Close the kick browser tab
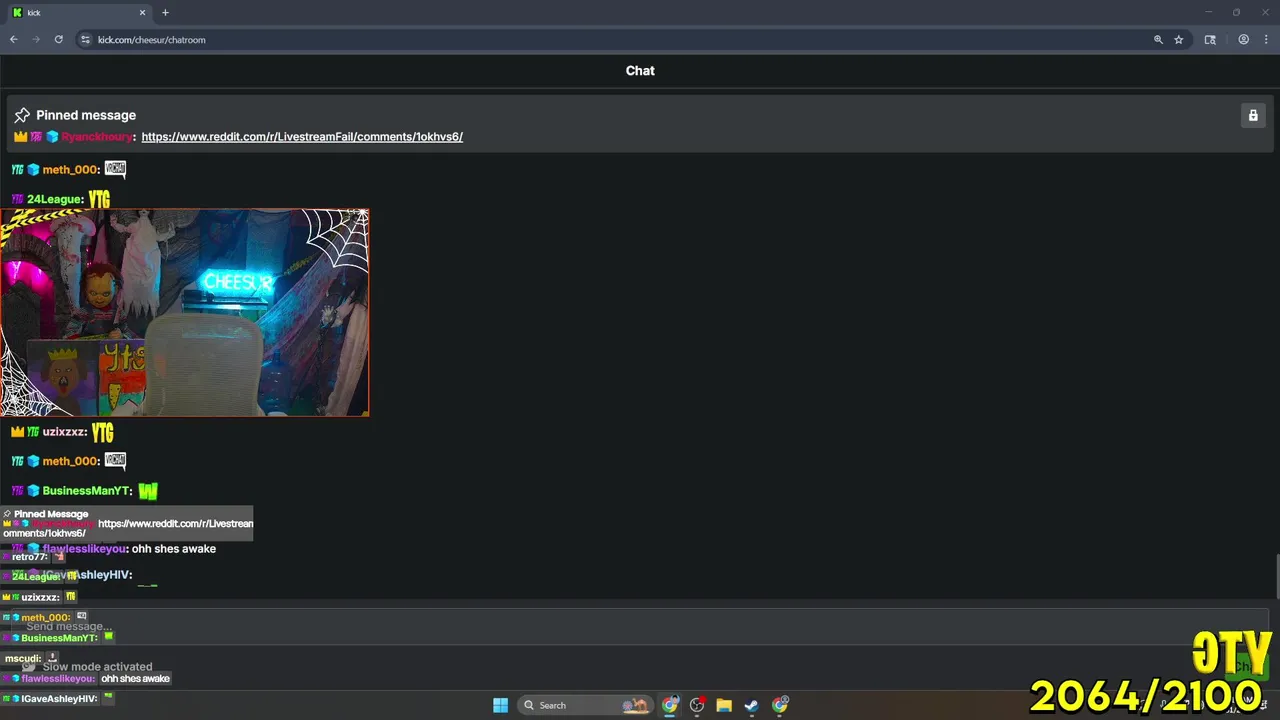Viewport: 1280px width, 720px height. click(x=142, y=13)
